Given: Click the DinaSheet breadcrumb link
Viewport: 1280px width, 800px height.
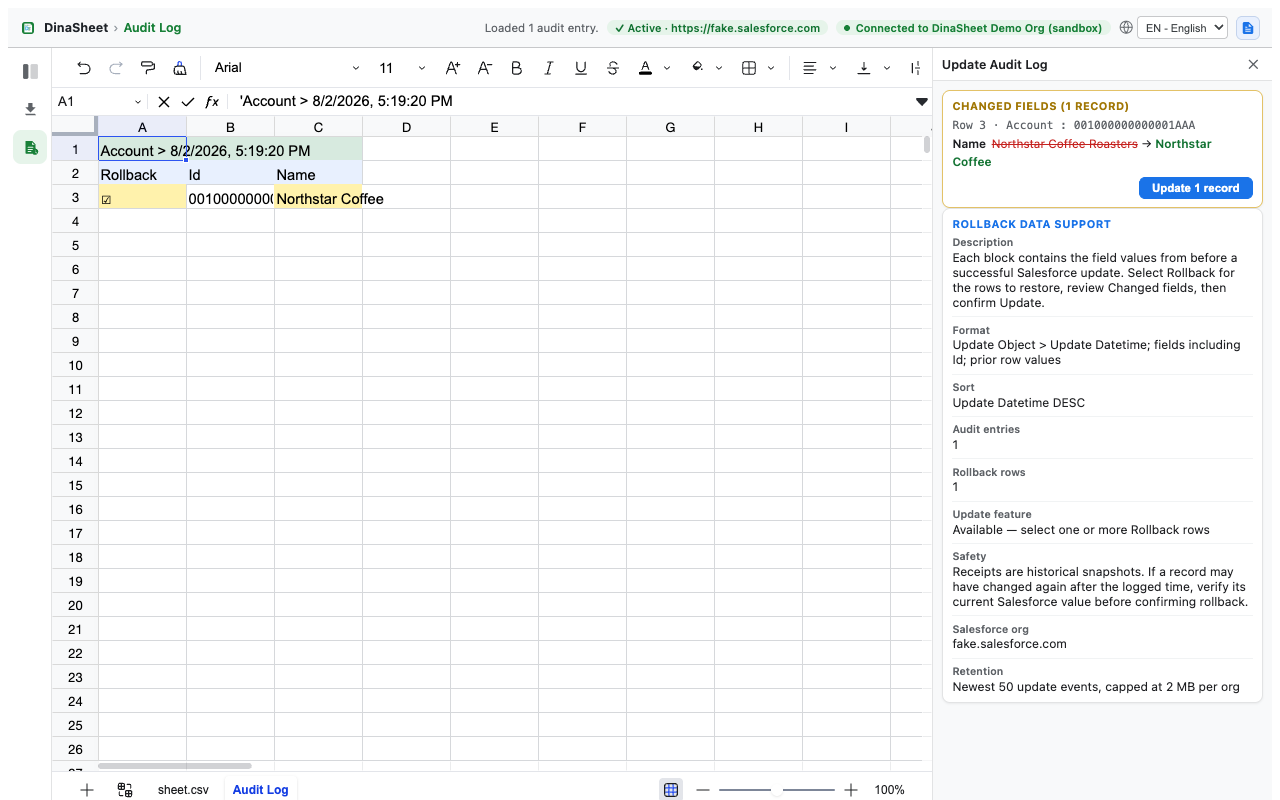Looking at the screenshot, I should coord(76,28).
